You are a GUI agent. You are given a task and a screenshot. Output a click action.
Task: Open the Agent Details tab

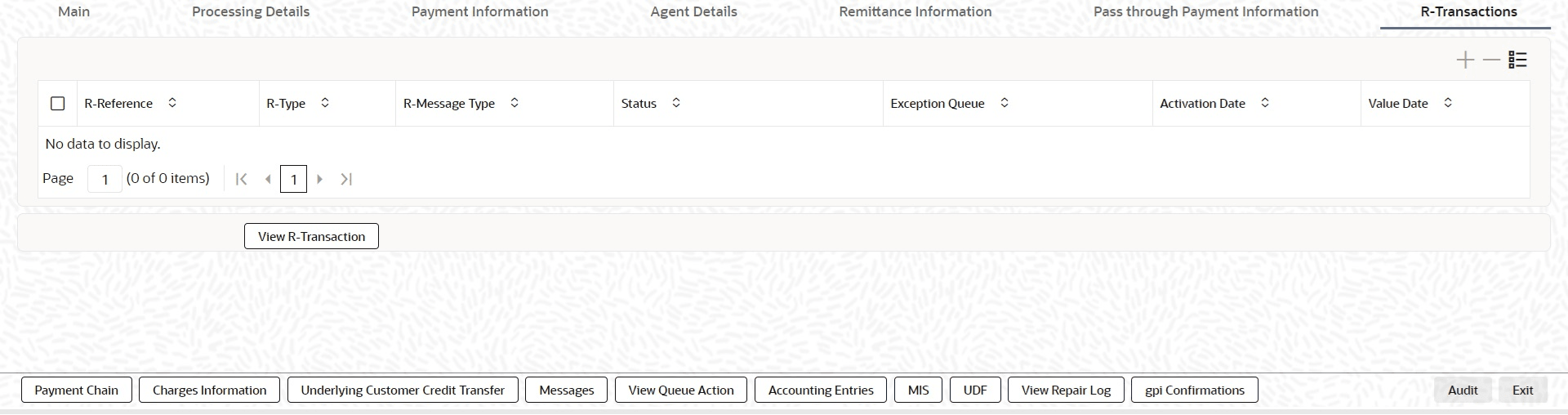pyautogui.click(x=693, y=11)
